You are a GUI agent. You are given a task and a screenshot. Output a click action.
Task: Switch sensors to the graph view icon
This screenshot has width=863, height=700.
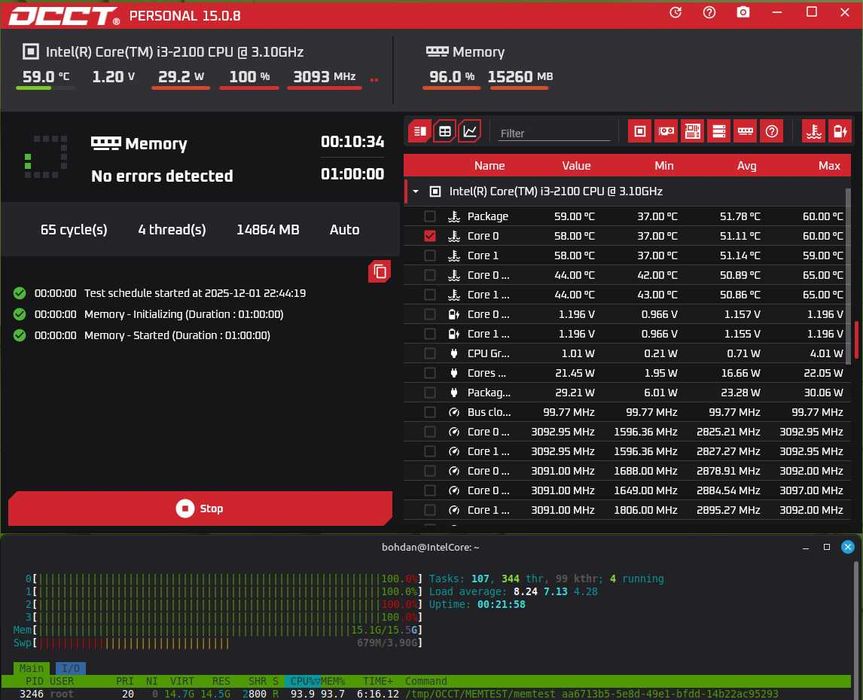click(470, 132)
